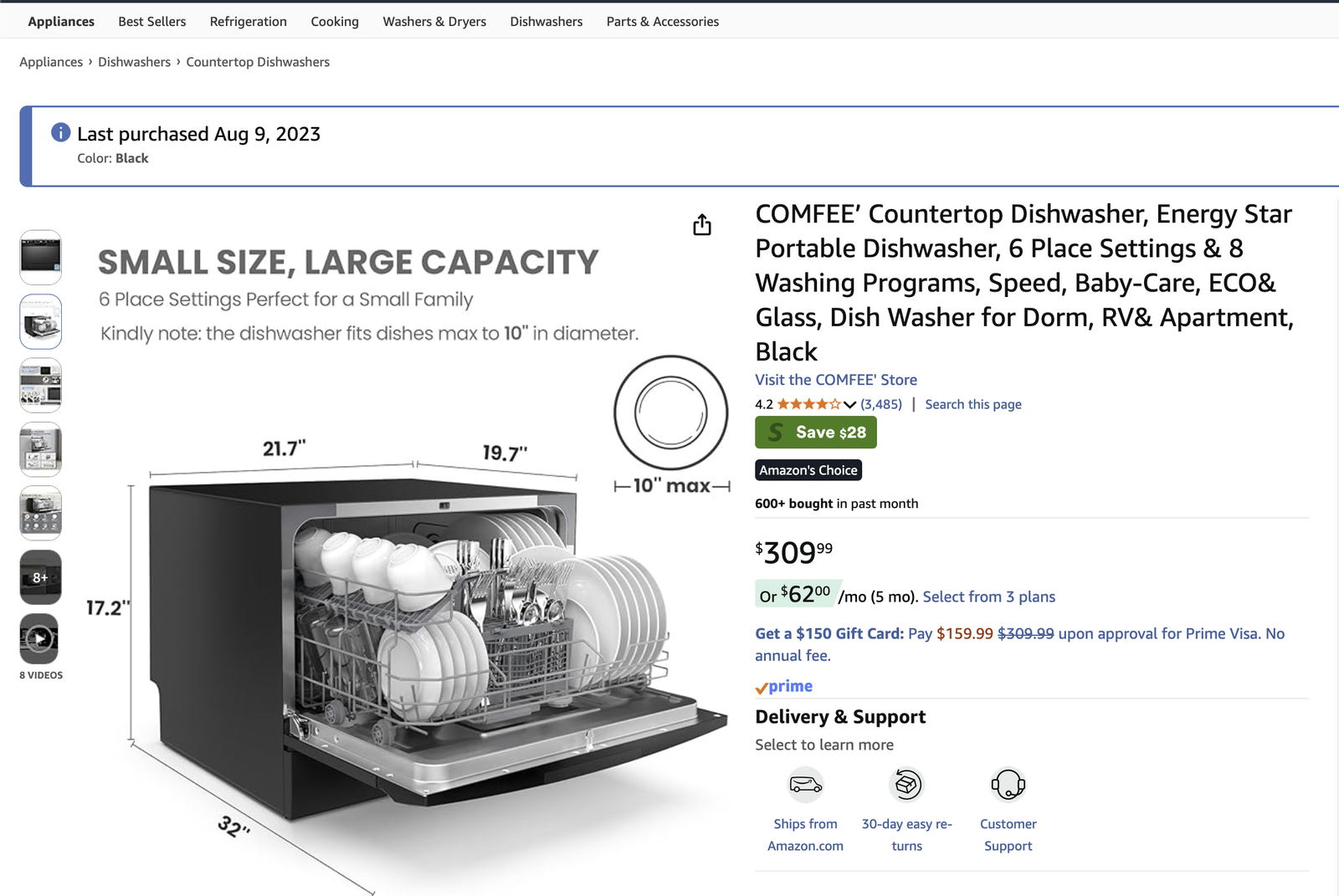Play the product video thumbnail
The height and width of the screenshot is (896, 1339).
tap(40, 639)
